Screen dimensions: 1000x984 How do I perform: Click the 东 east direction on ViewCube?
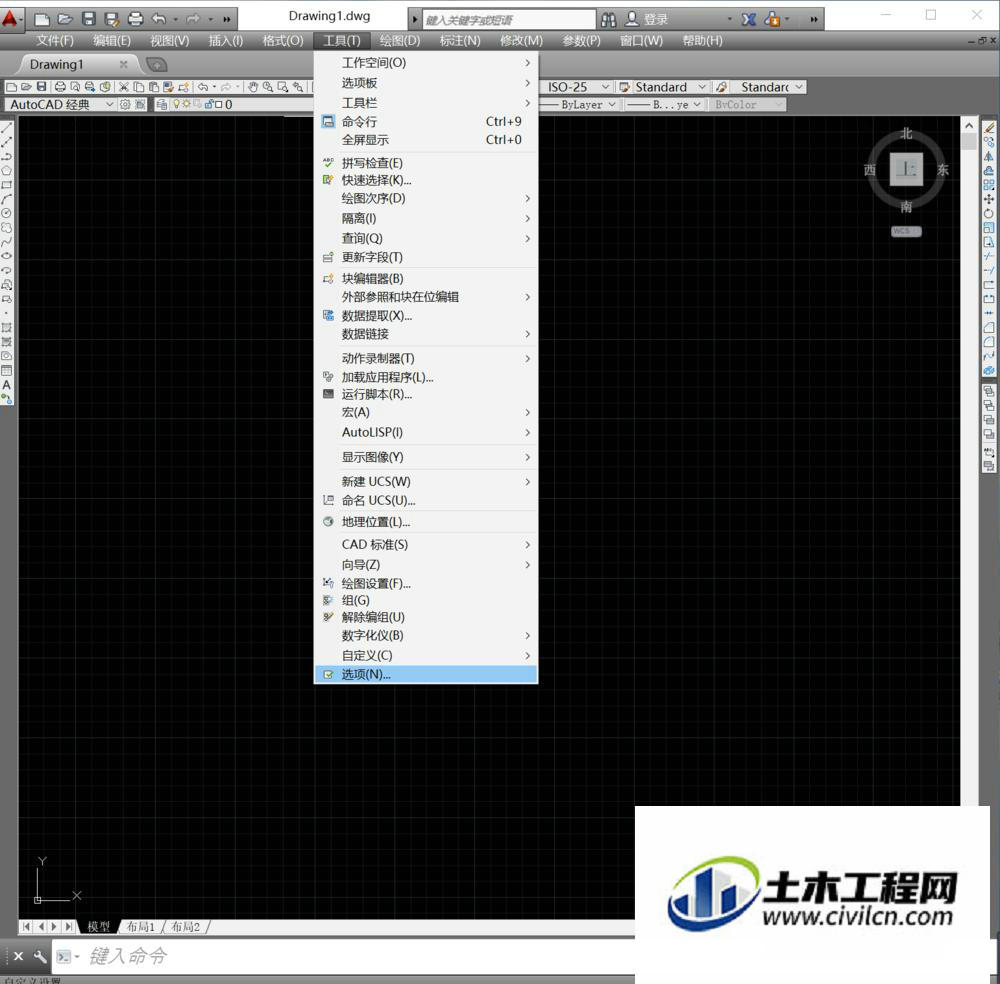click(943, 170)
